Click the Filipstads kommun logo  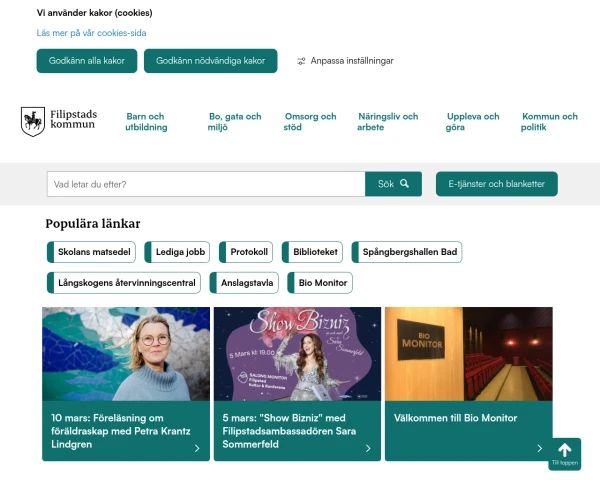[x=59, y=121]
